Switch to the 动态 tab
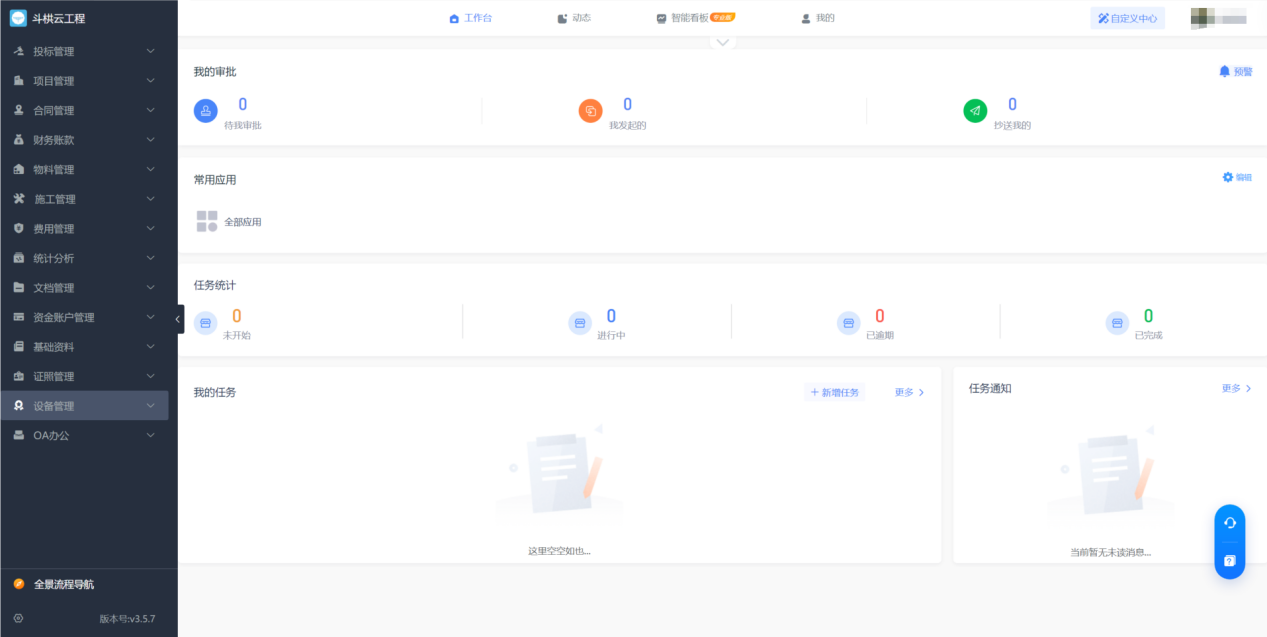The height and width of the screenshot is (637, 1267). (574, 18)
